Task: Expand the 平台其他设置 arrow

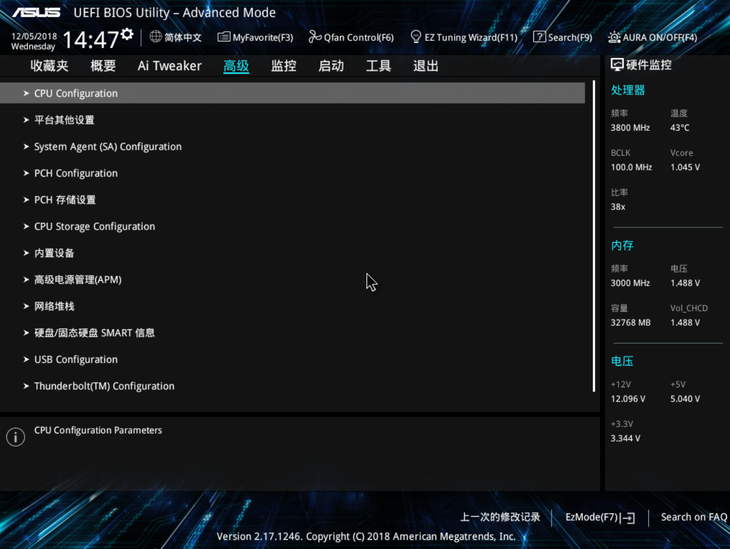Action: click(x=26, y=120)
